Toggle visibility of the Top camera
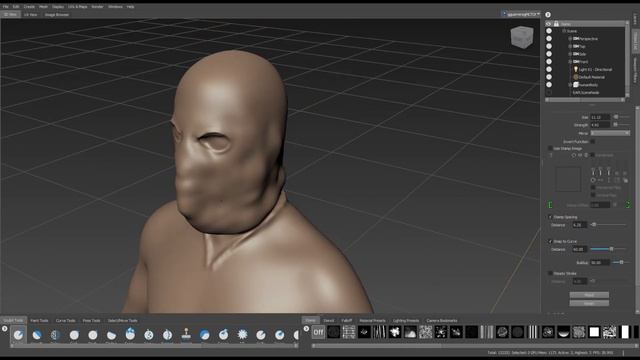 [x=549, y=46]
